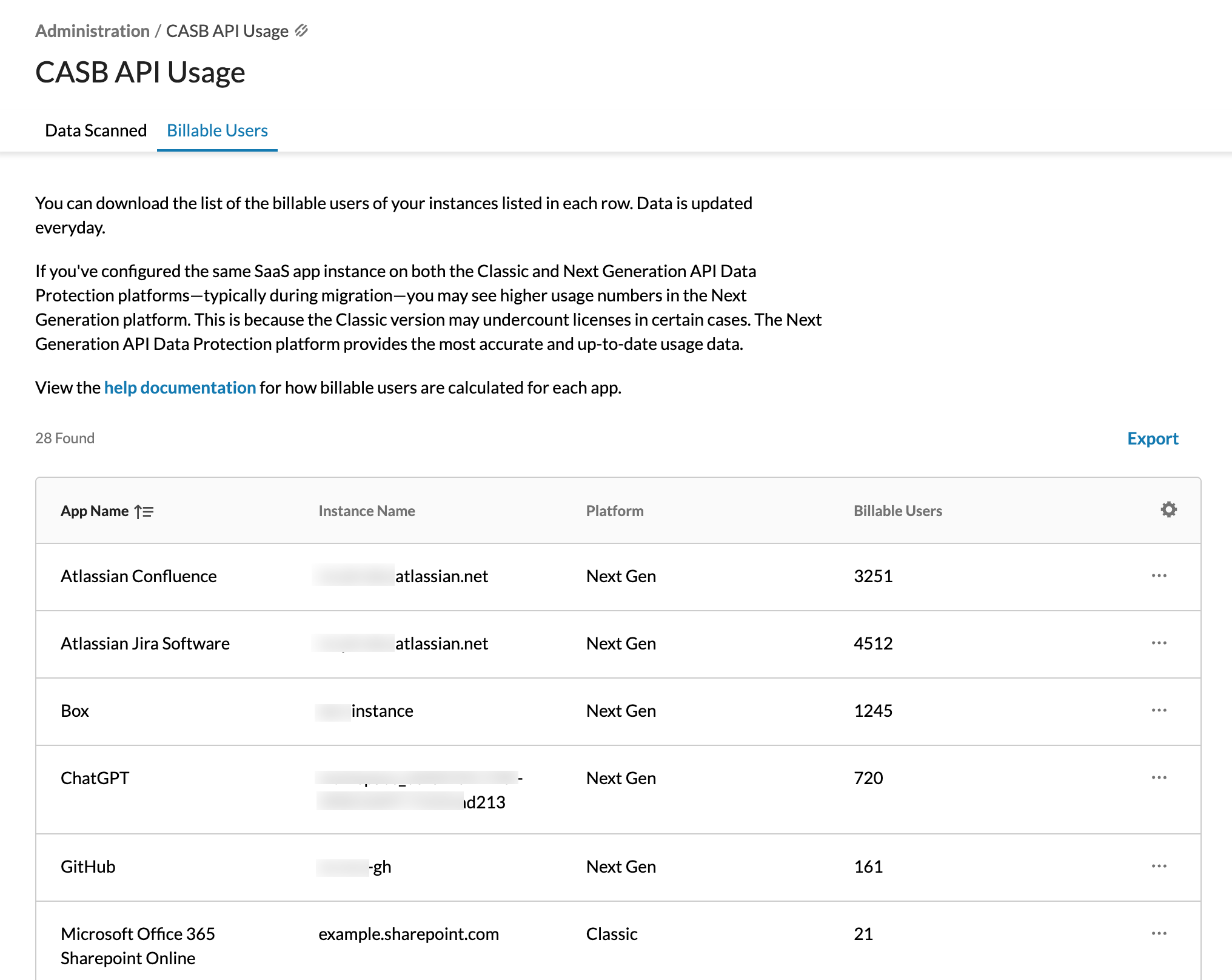The image size is (1232, 980).
Task: Open the actions dropdown for Microsoft Office 365 Sharepoint Online
Action: [x=1159, y=933]
